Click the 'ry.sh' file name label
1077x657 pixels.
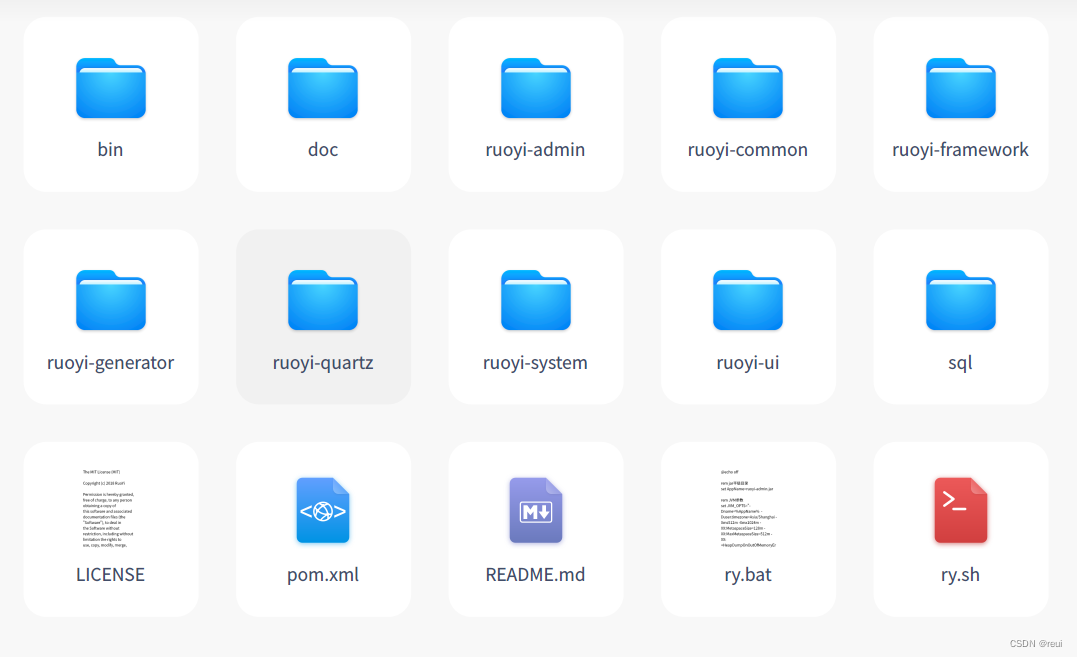(x=960, y=575)
